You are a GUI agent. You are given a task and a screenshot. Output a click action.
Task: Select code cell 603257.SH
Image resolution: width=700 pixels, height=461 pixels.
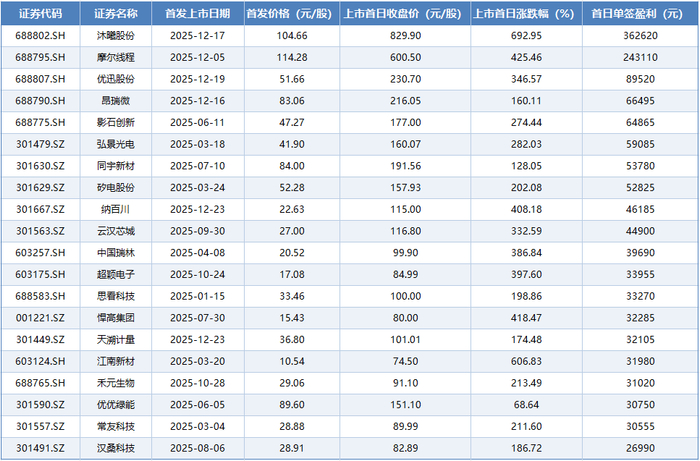coord(41,253)
